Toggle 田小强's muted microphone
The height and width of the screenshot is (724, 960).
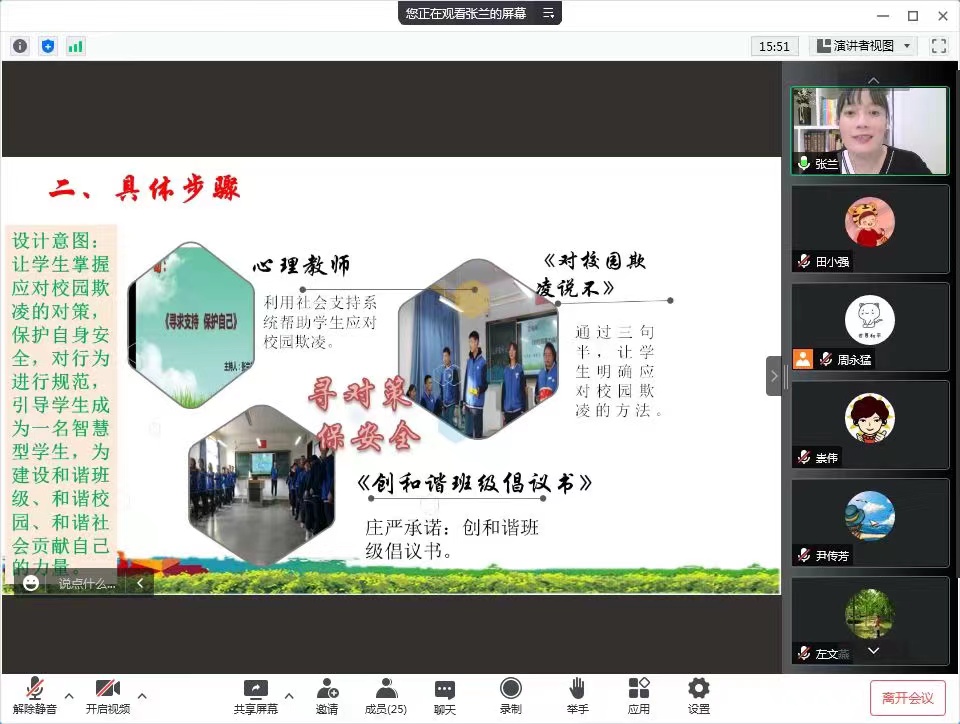(x=805, y=263)
